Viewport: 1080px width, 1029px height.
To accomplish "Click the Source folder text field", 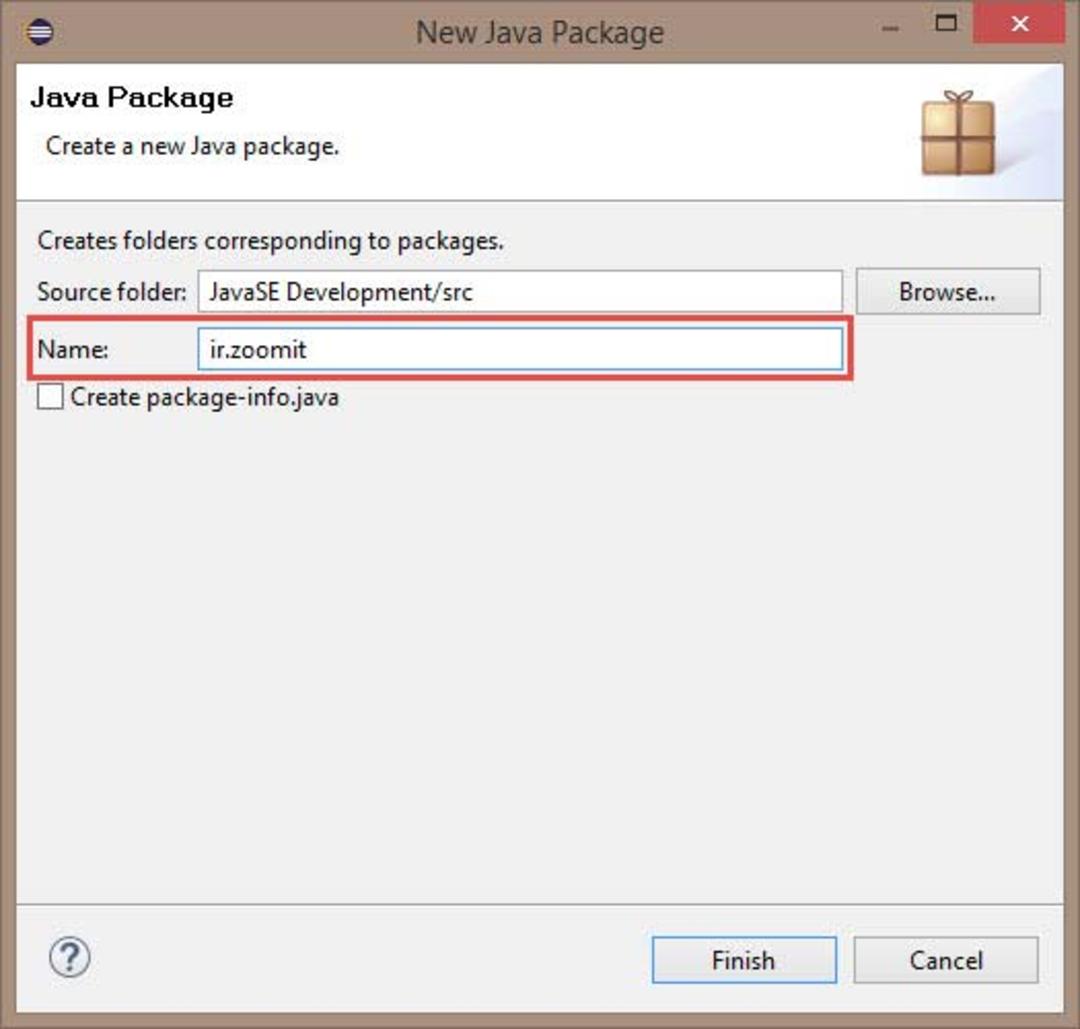I will click(520, 291).
